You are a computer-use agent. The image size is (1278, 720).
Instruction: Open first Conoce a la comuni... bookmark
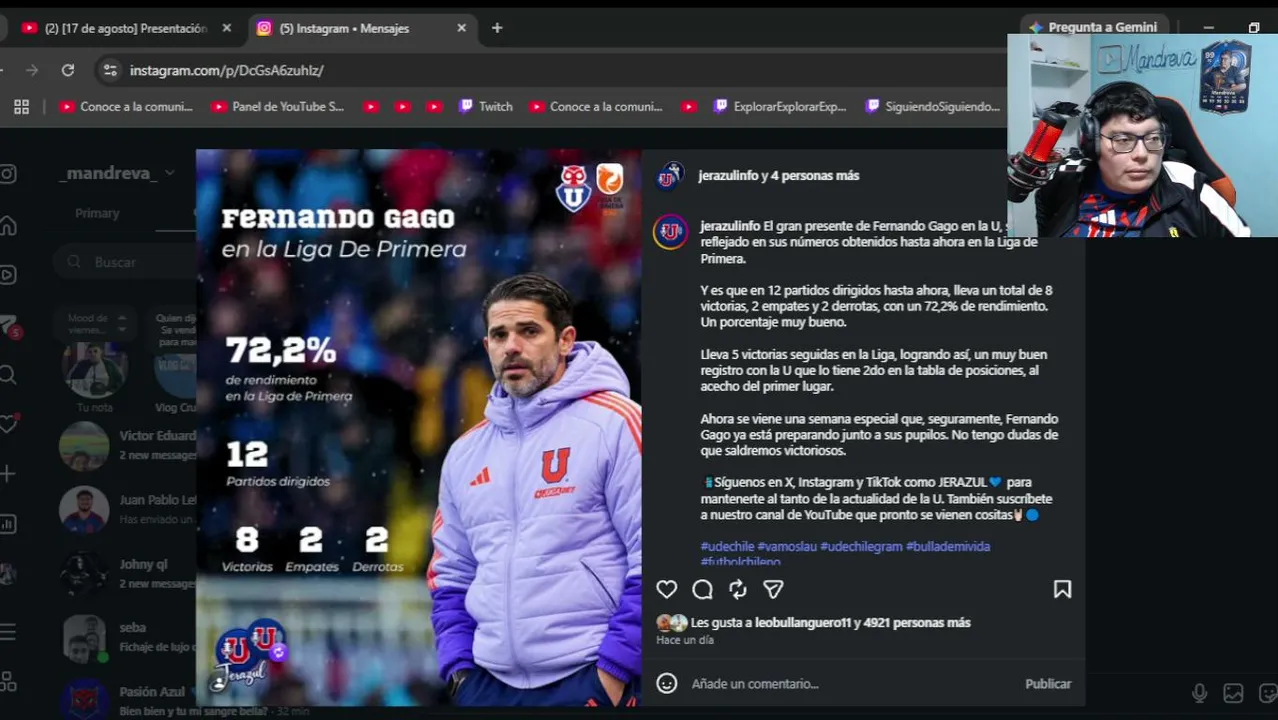(x=126, y=107)
